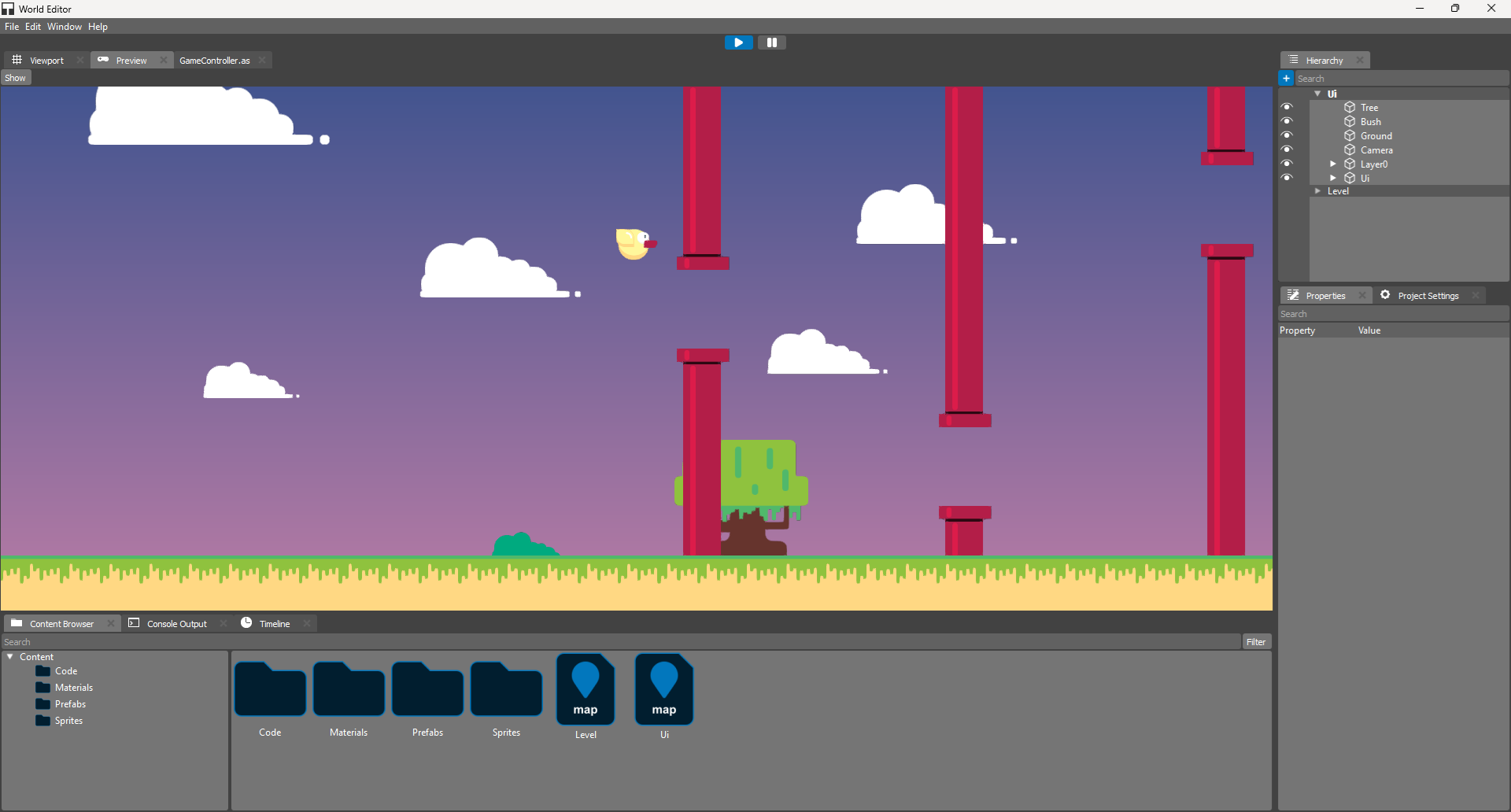The height and width of the screenshot is (812, 1511).
Task: Open the Sprites folder thumbnail
Action: coord(506,689)
